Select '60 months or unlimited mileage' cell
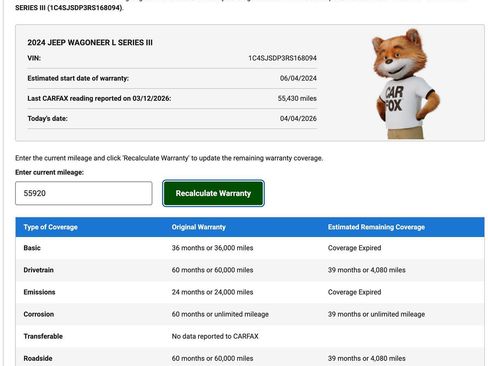The image size is (488, 366). 220,314
